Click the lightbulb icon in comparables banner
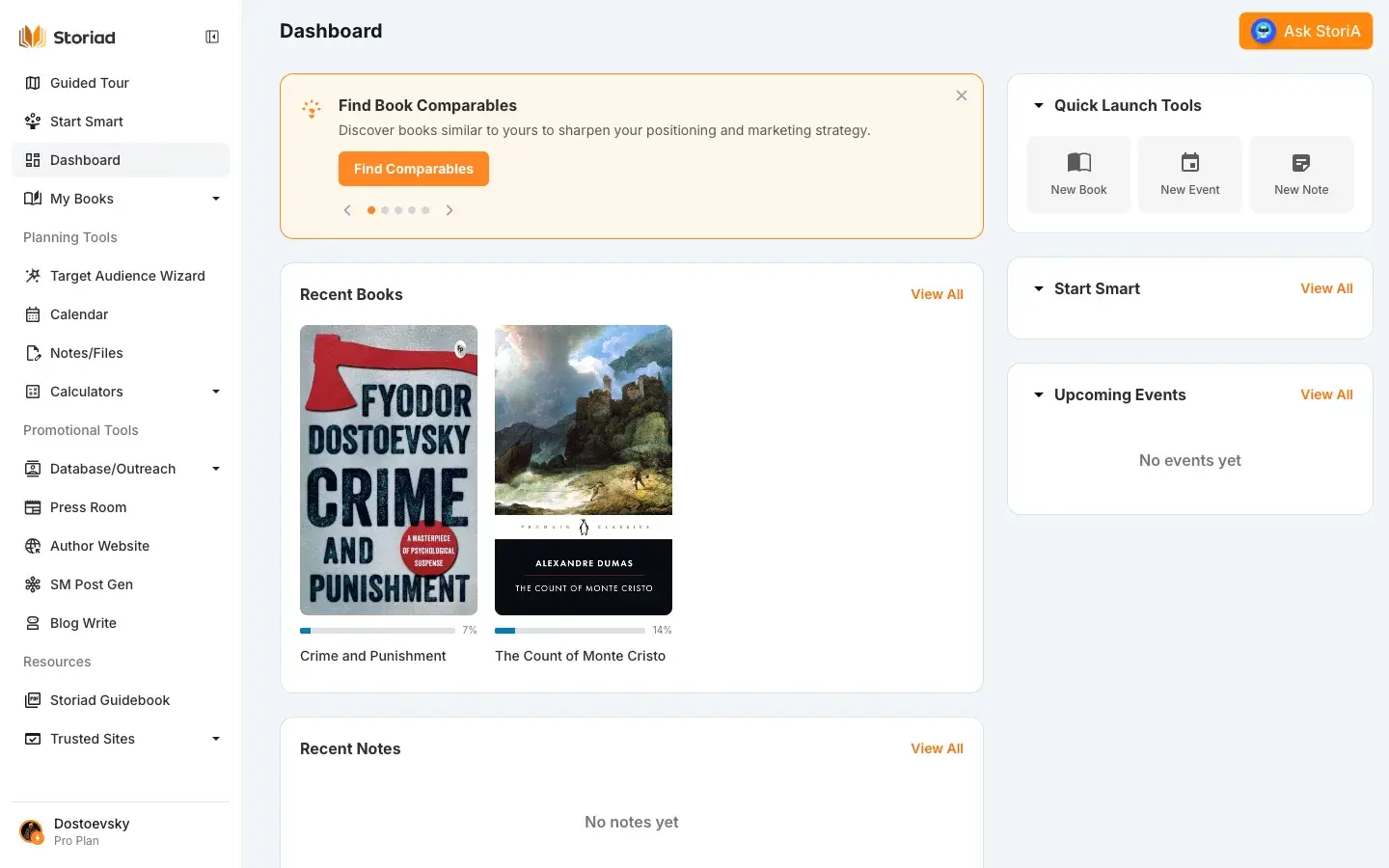Viewport: 1389px width, 868px height. pos(311,109)
